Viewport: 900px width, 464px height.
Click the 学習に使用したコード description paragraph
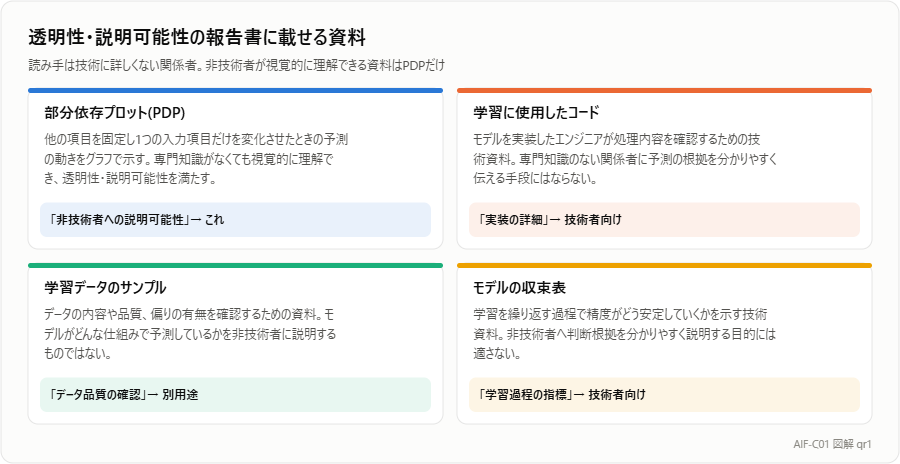click(x=624, y=159)
